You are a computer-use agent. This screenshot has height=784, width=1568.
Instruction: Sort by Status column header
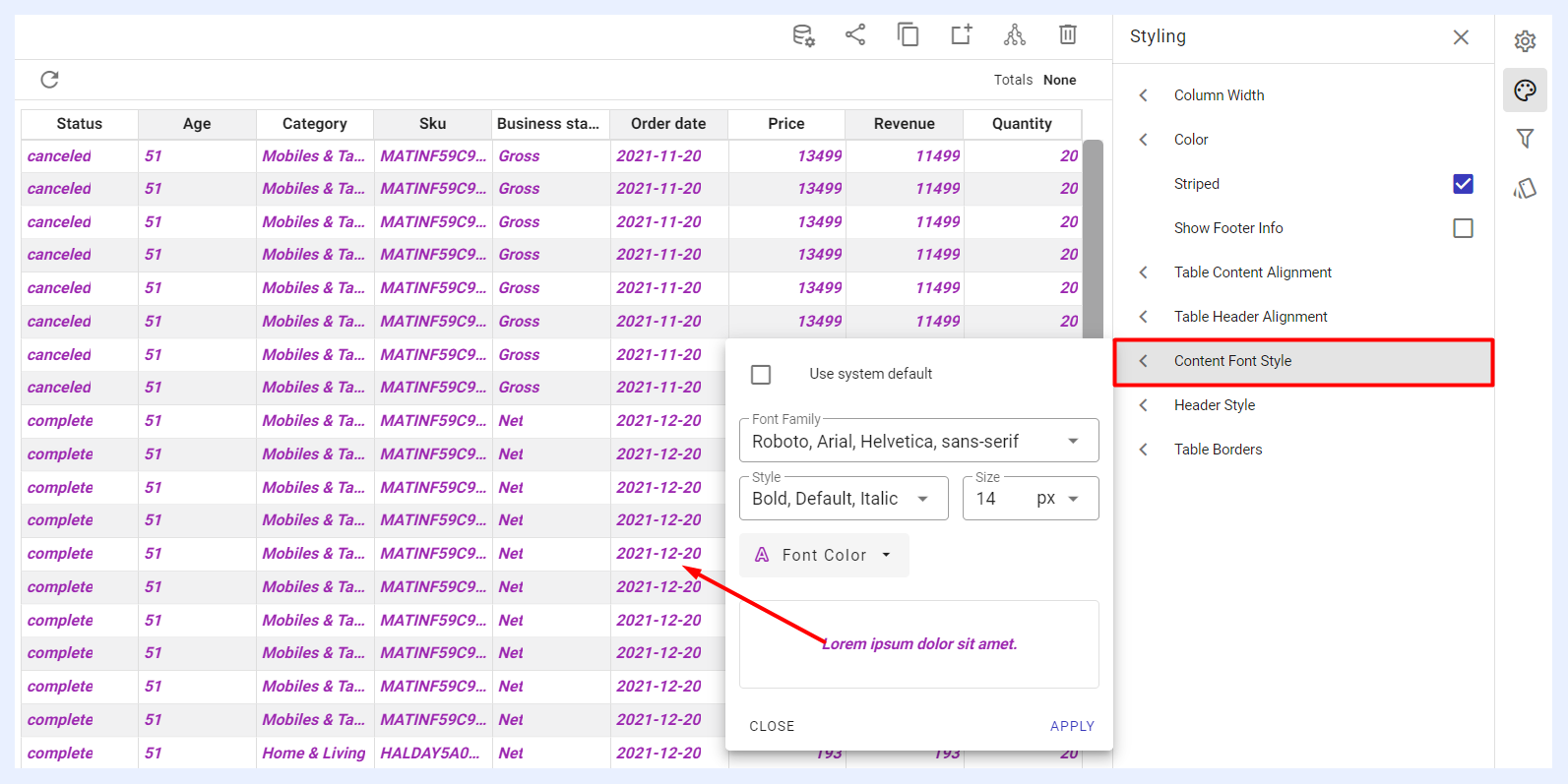point(80,124)
